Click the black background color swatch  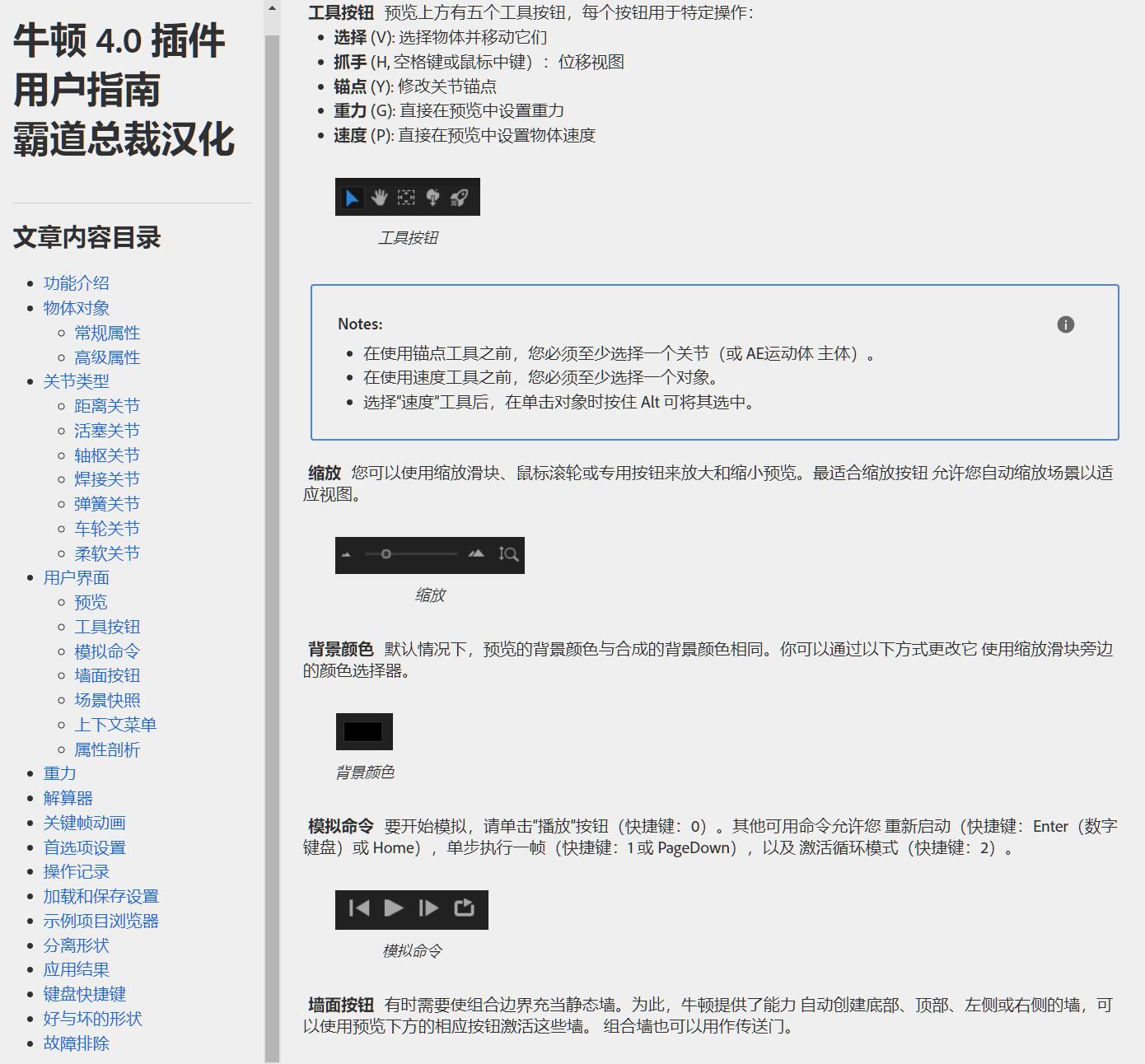point(364,731)
